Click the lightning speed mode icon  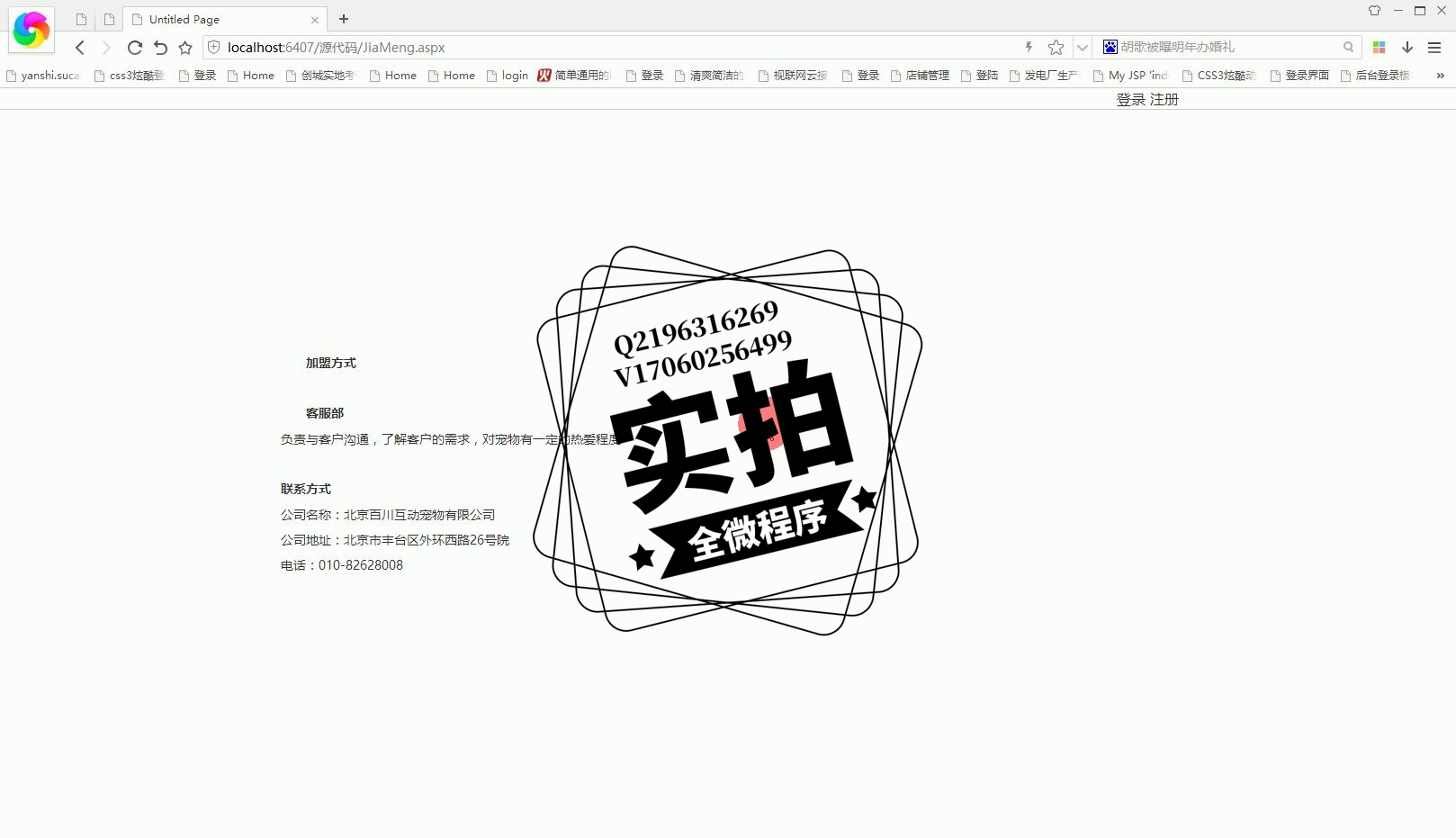click(x=1029, y=47)
